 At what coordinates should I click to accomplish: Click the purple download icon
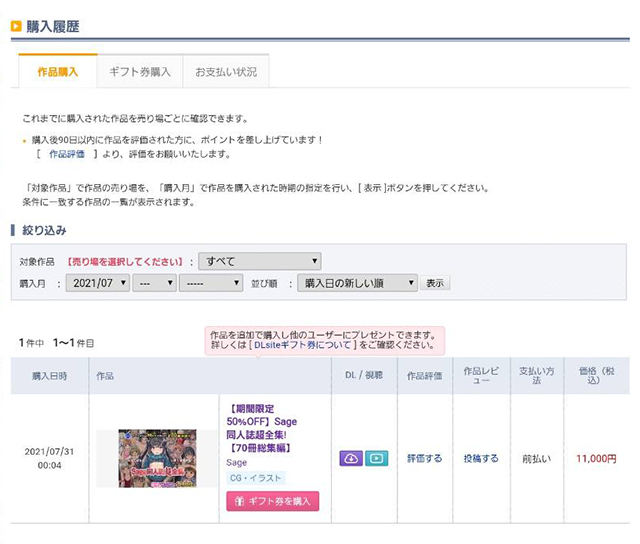tap(350, 458)
